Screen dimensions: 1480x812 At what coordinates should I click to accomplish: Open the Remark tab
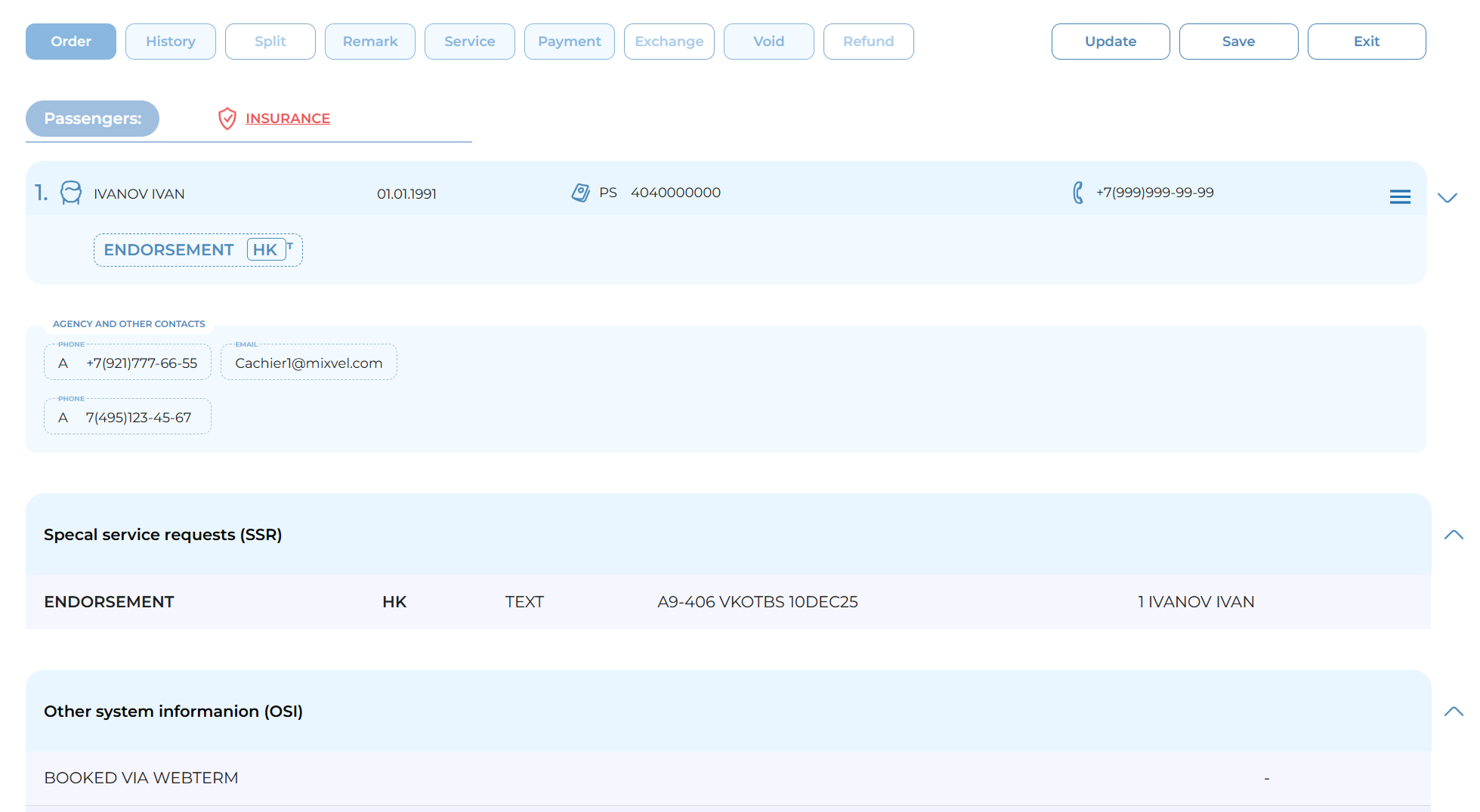click(x=370, y=42)
